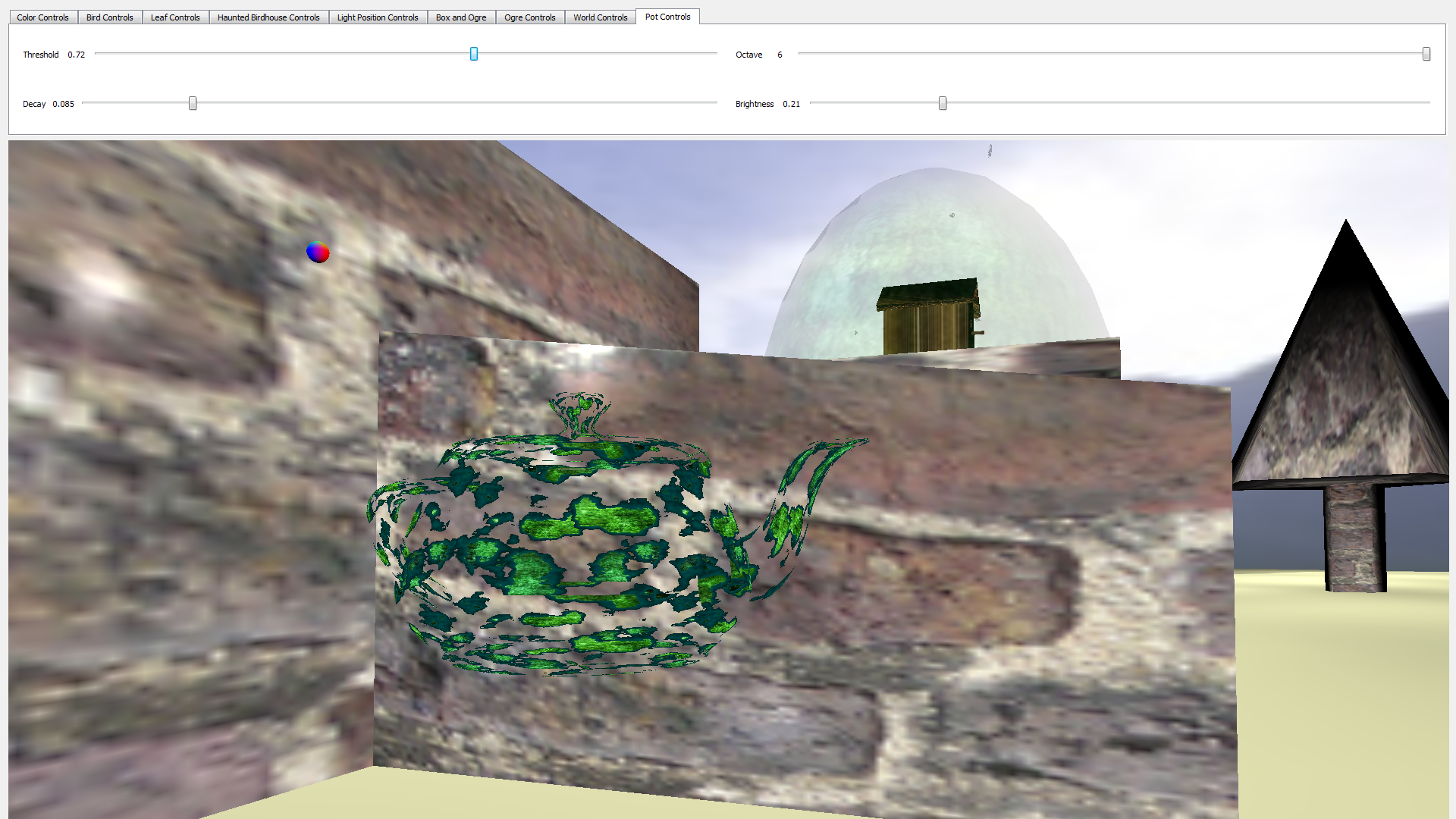Click the Octave slider handle

click(1426, 54)
